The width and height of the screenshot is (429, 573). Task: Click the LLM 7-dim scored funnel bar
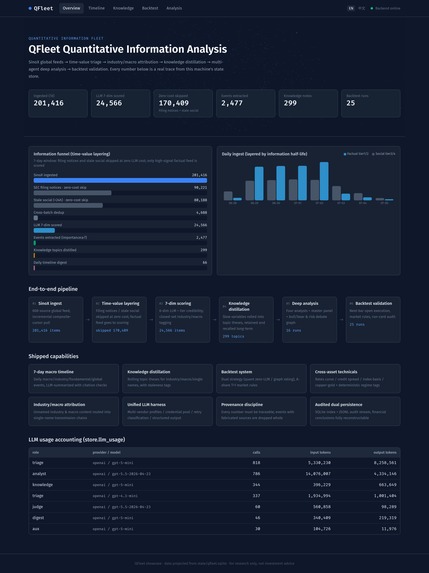coord(44,230)
